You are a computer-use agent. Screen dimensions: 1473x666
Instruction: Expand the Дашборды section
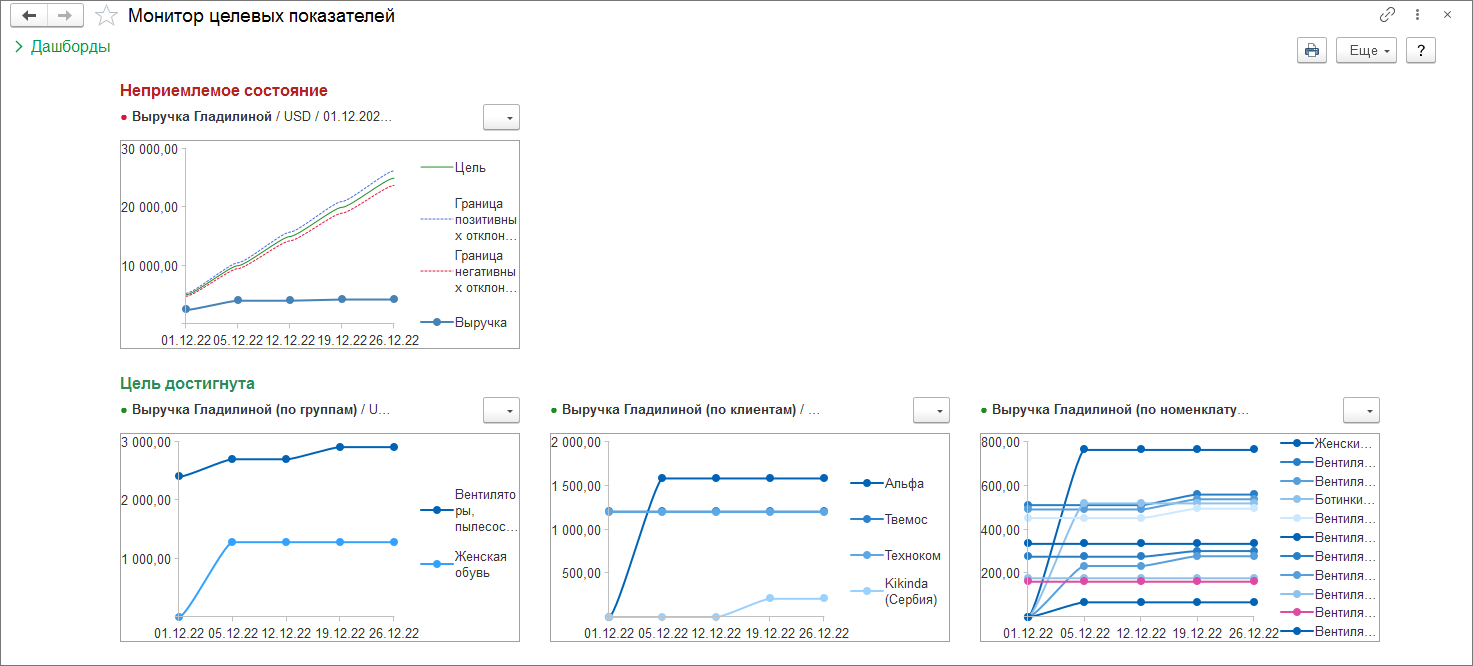[x=62, y=46]
